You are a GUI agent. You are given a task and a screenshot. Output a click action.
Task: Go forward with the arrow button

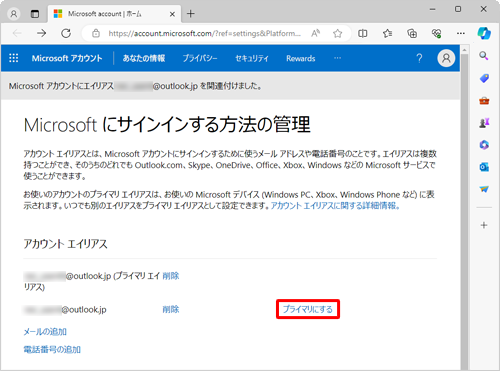[41, 33]
